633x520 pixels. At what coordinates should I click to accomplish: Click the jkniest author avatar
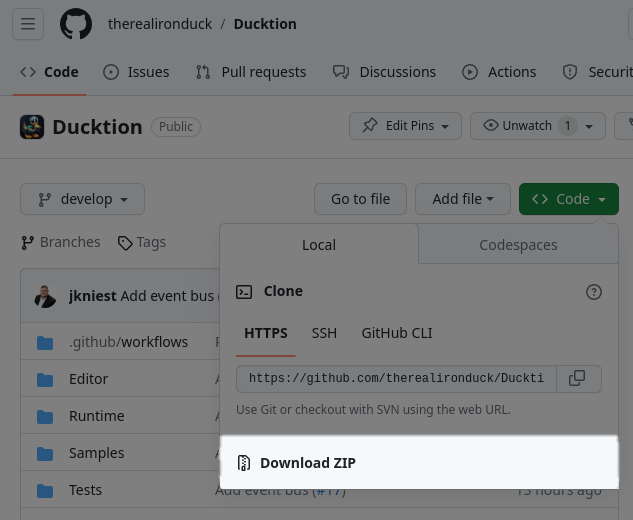pos(45,296)
